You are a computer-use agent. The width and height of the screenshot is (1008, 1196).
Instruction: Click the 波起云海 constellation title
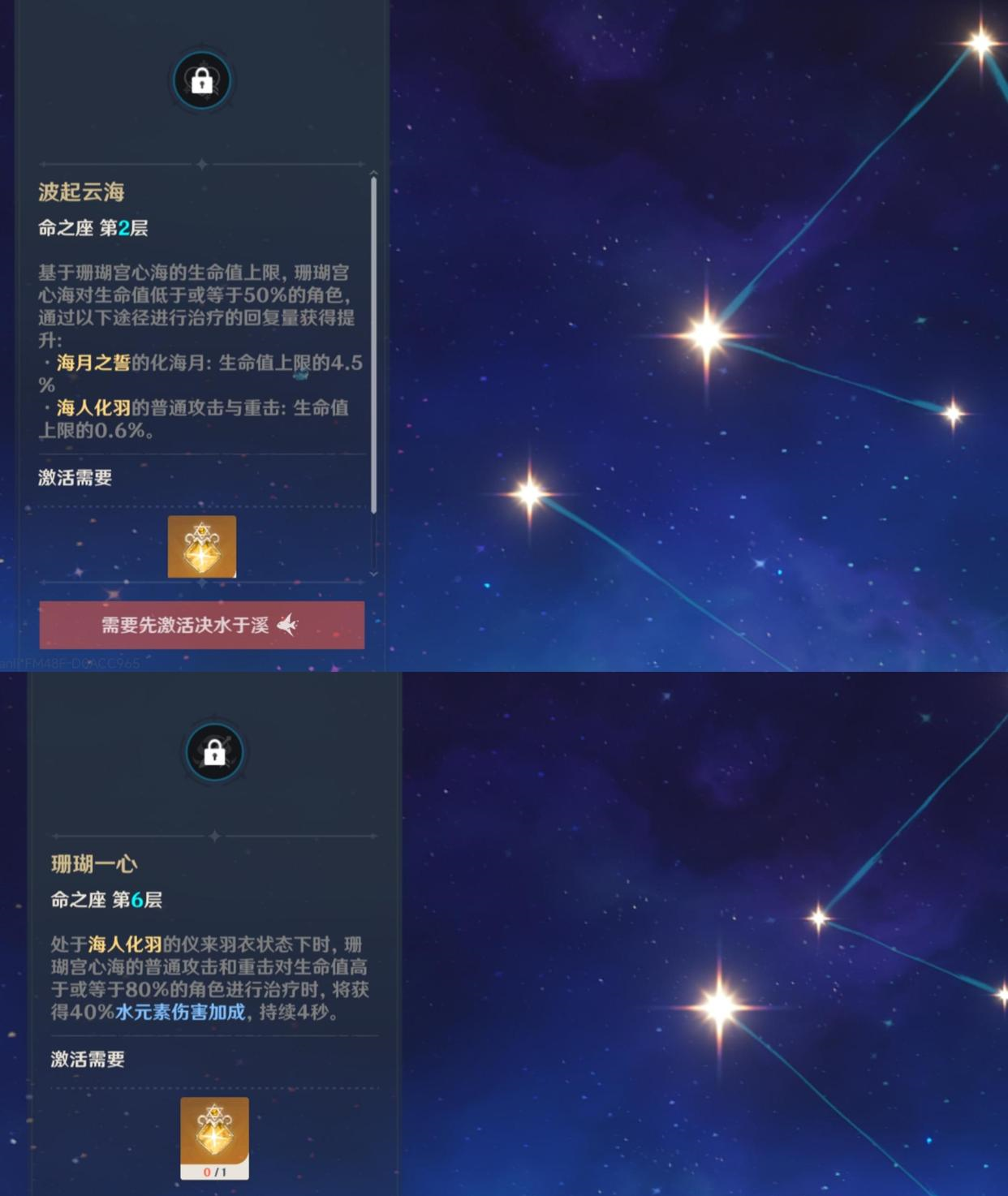pyautogui.click(x=81, y=191)
